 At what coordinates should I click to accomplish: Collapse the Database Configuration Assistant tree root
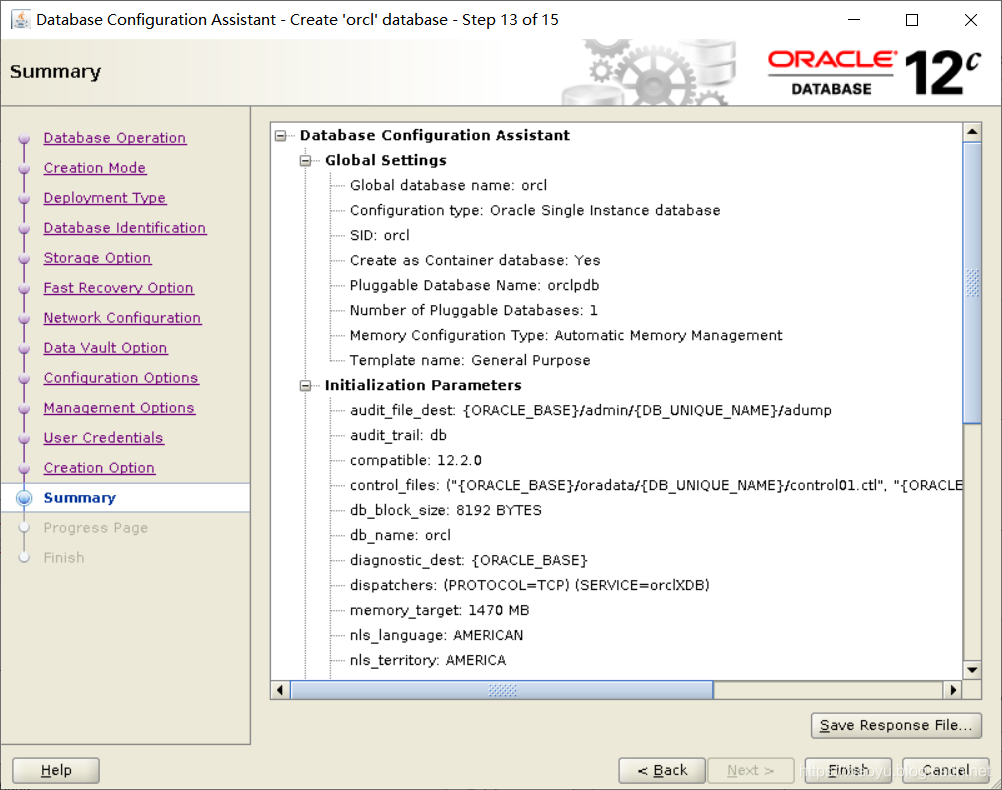[x=280, y=136]
